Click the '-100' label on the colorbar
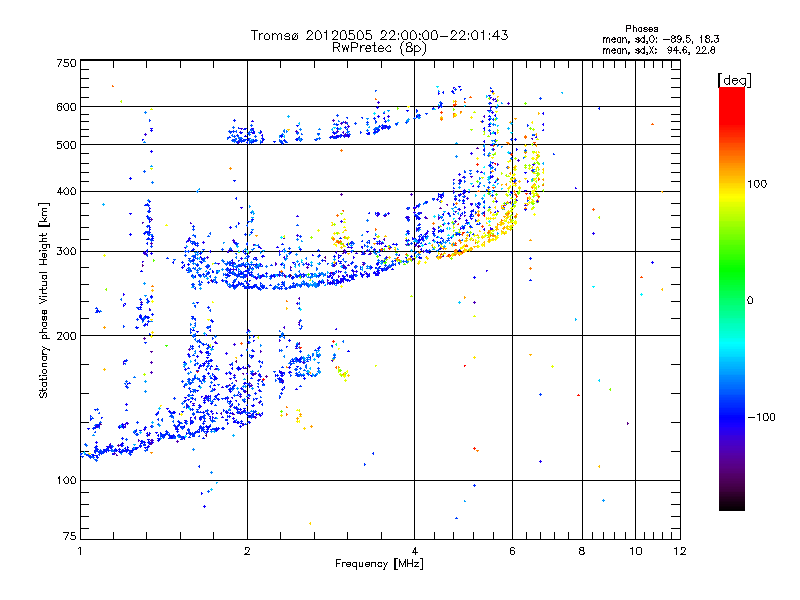 tap(762, 417)
